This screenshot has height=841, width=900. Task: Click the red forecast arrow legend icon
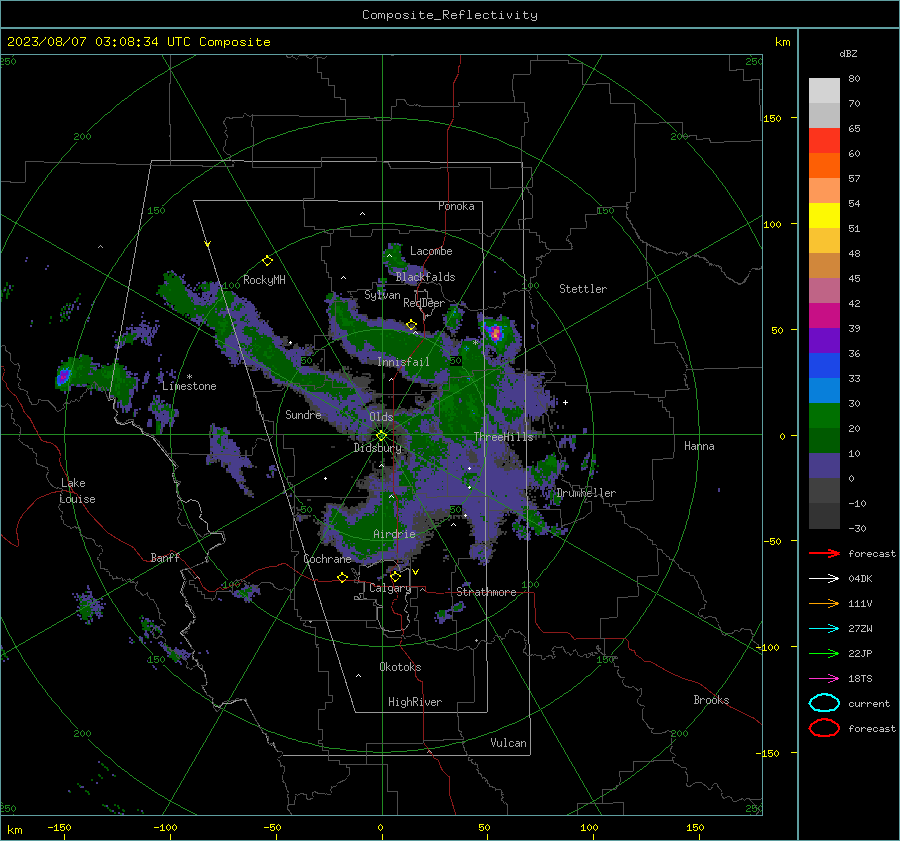pos(824,553)
